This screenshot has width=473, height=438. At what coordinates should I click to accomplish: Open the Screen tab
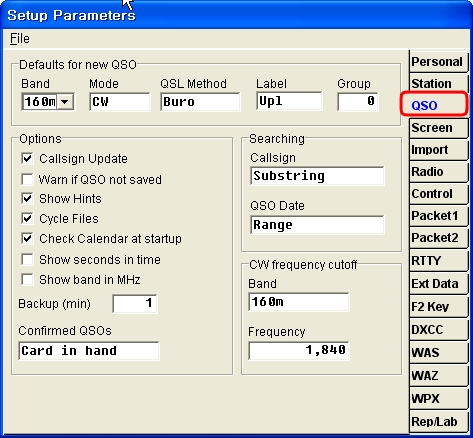tap(438, 128)
